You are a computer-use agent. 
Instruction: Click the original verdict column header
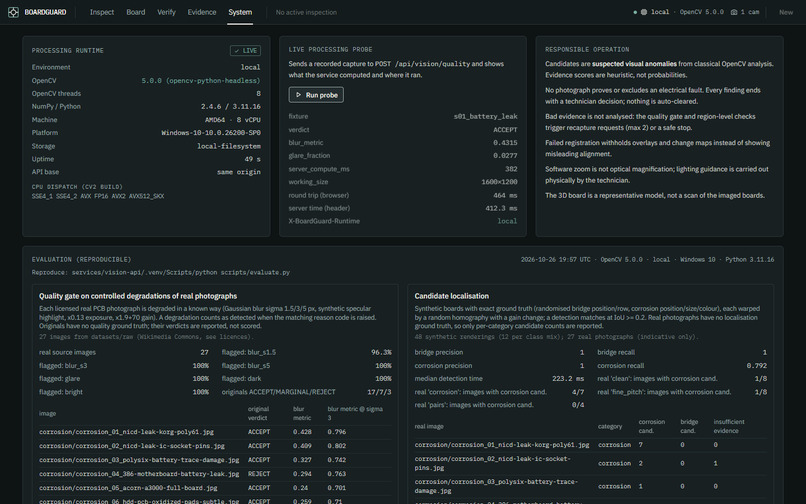pyautogui.click(x=258, y=413)
